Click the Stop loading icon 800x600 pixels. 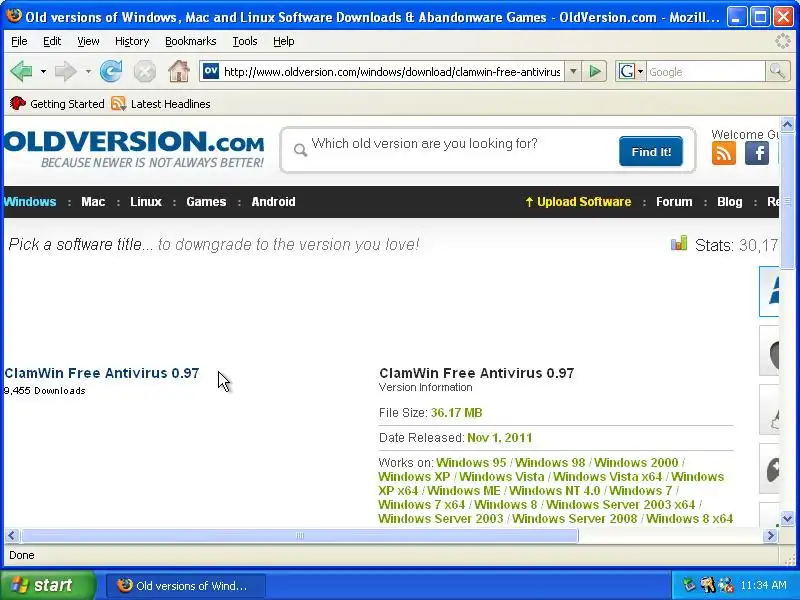pos(144,71)
